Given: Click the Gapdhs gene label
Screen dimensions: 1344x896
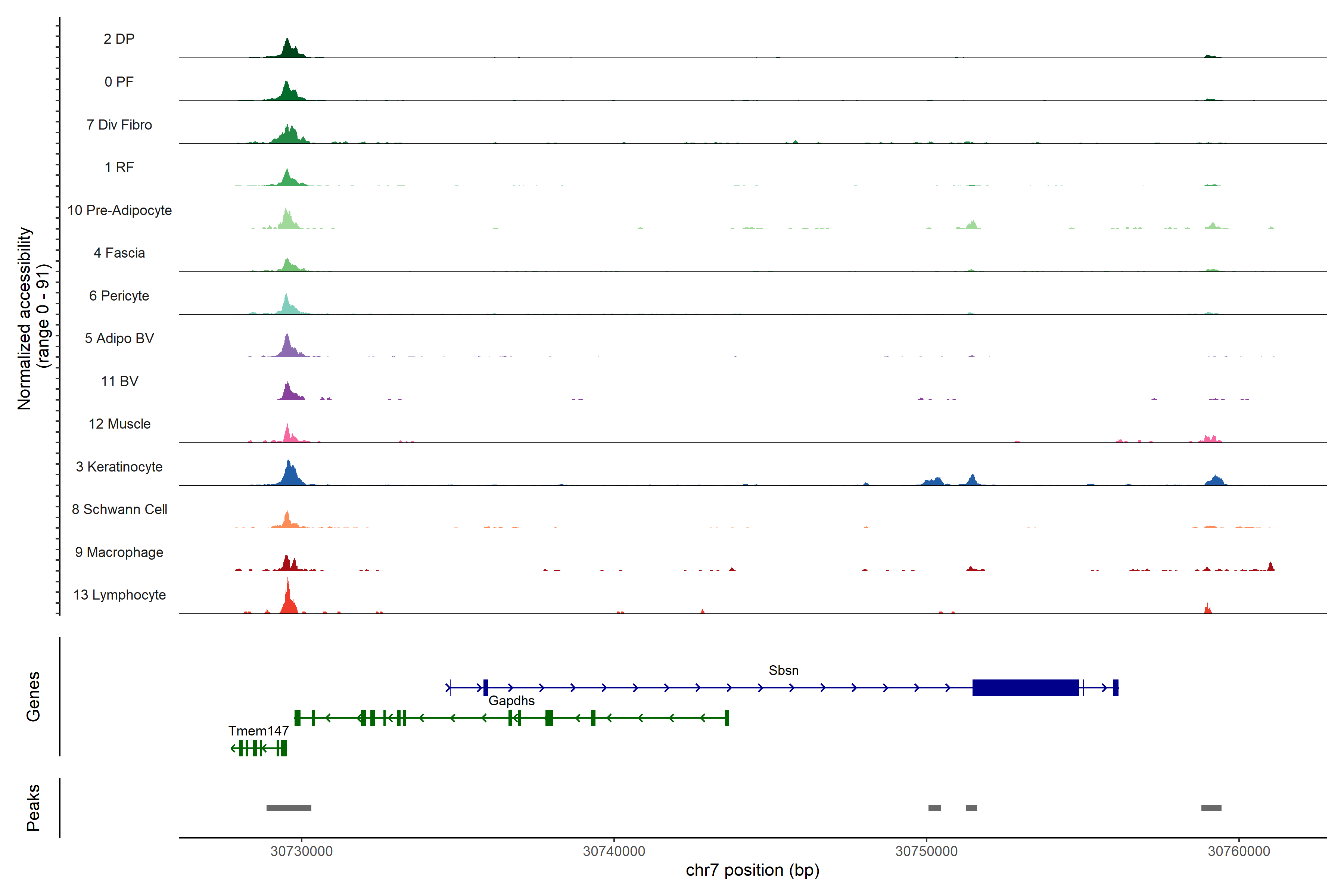Looking at the screenshot, I should [511, 701].
